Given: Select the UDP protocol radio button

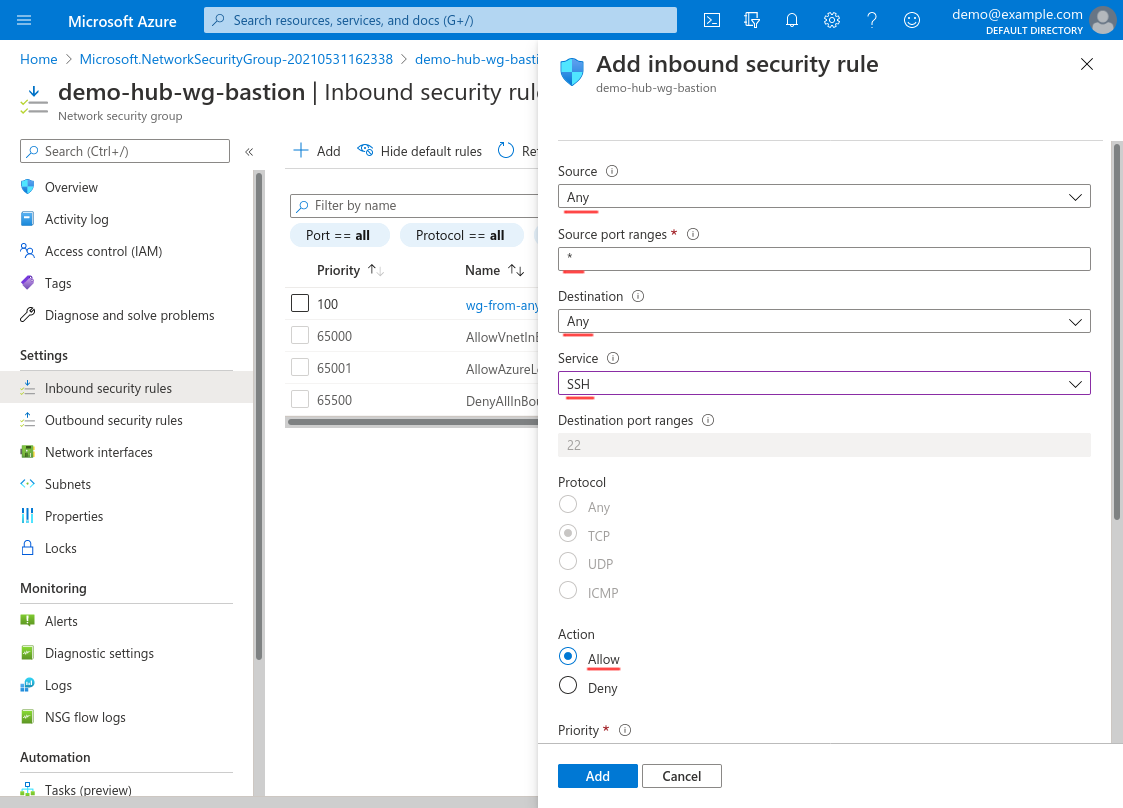Looking at the screenshot, I should click(568, 561).
